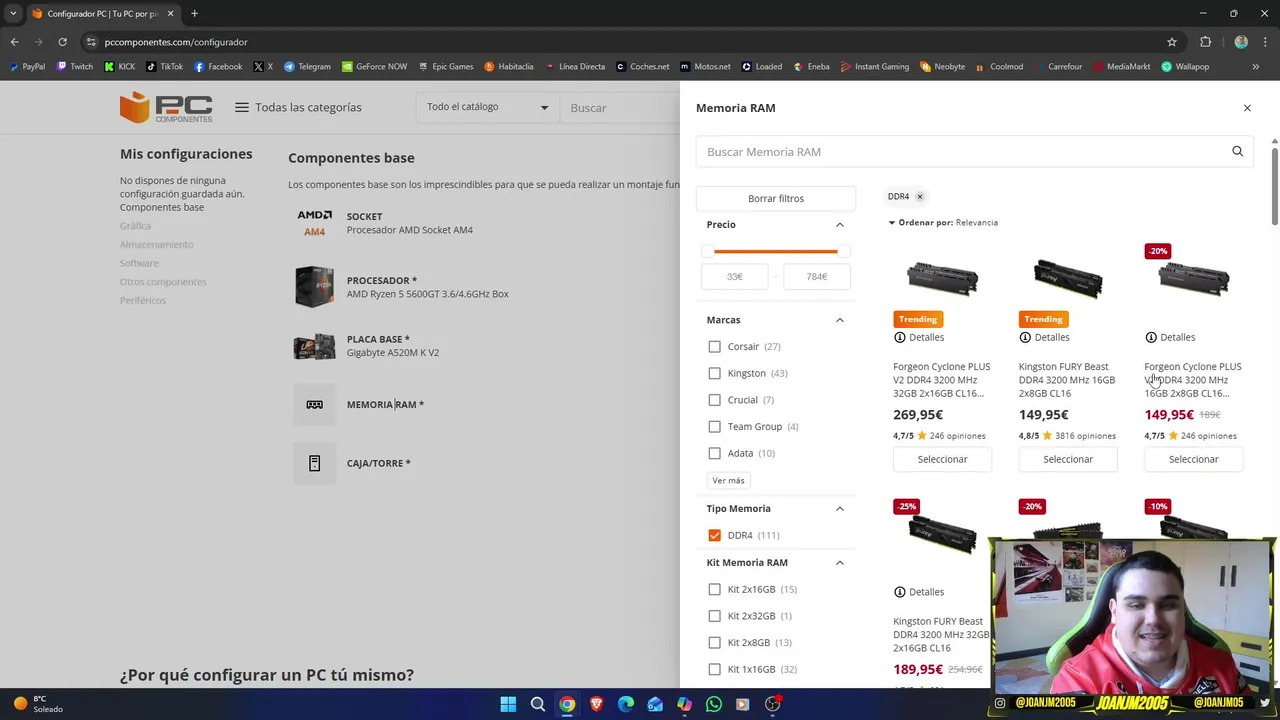Open WhatsApp from taskbar
1280x720 pixels.
click(713, 704)
